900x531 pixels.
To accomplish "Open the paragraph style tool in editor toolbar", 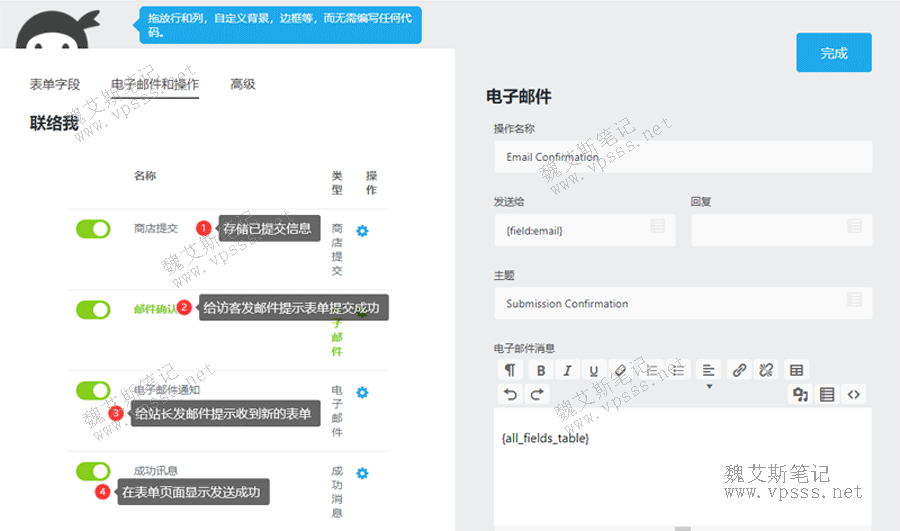I will pyautogui.click(x=510, y=370).
